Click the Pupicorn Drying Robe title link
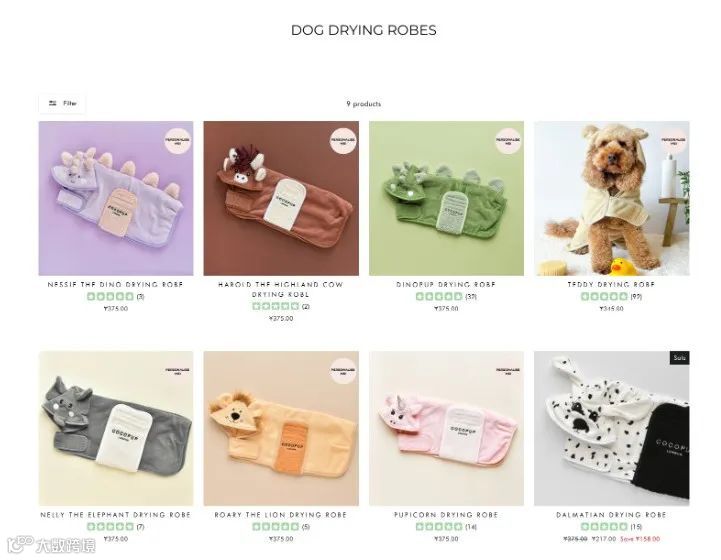This screenshot has width=721, height=560. (446, 515)
